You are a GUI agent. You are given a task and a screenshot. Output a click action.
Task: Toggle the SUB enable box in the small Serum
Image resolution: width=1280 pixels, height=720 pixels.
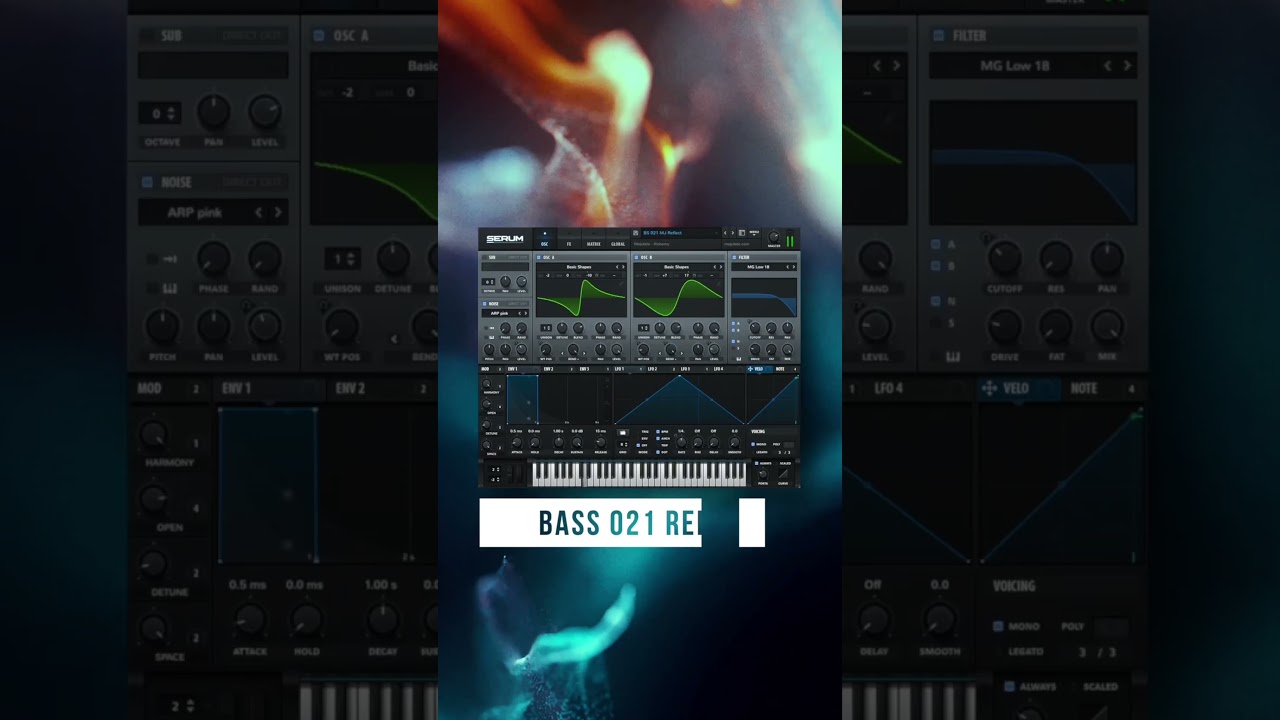point(484,257)
